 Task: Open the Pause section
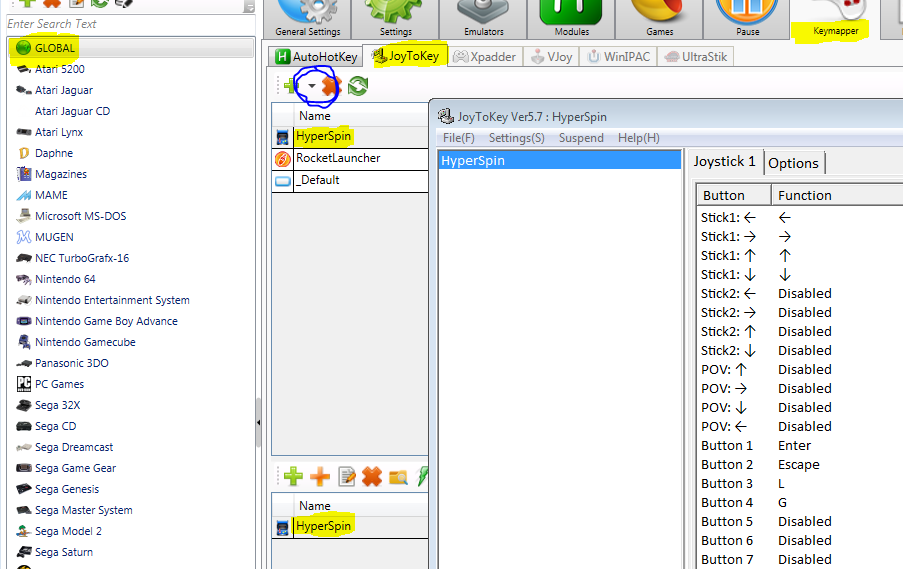tap(747, 19)
